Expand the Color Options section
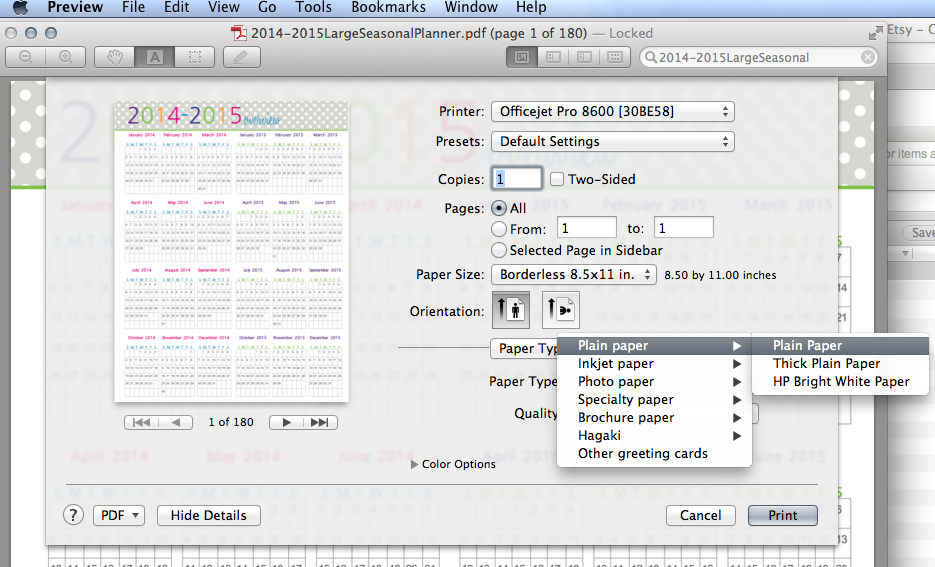This screenshot has width=935, height=567. (414, 464)
